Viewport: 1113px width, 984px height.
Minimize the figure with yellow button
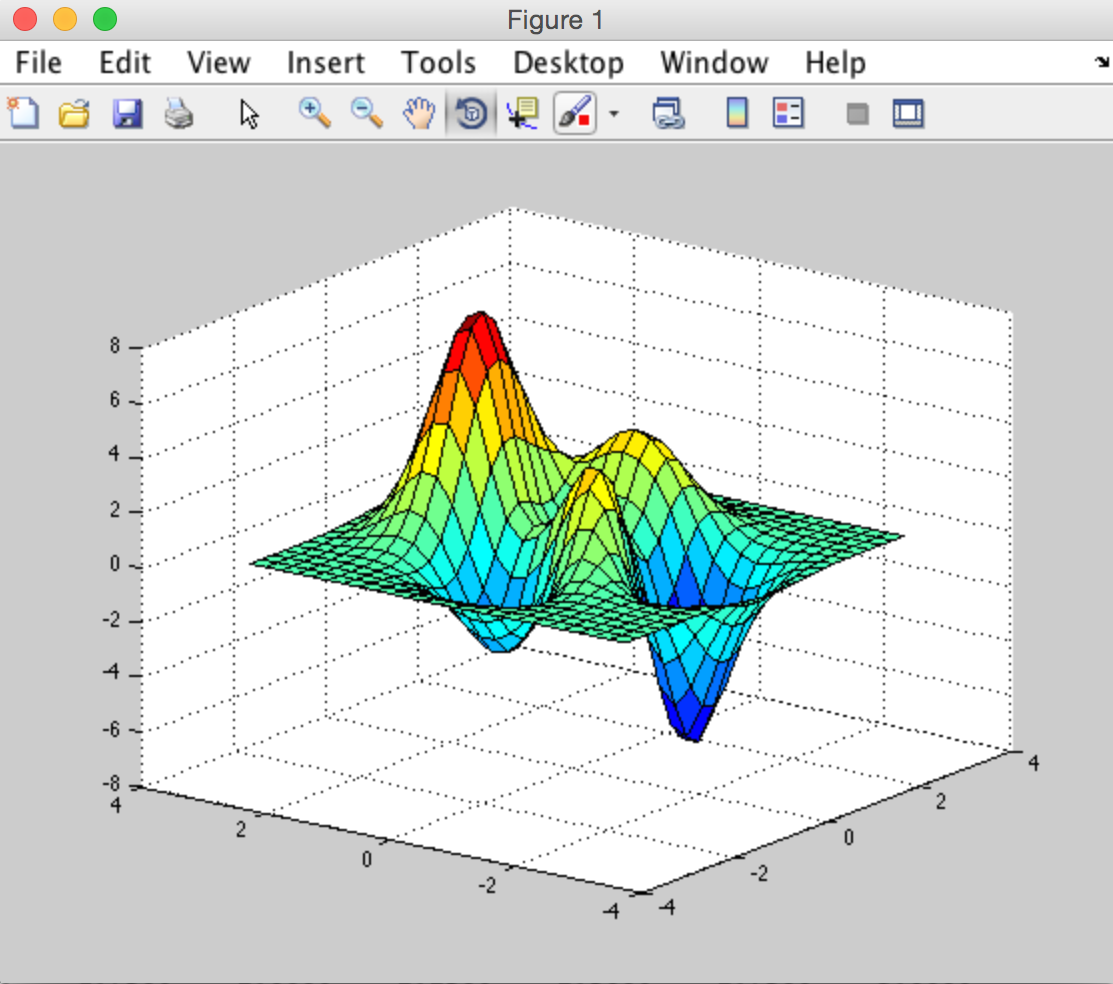pyautogui.click(x=65, y=19)
